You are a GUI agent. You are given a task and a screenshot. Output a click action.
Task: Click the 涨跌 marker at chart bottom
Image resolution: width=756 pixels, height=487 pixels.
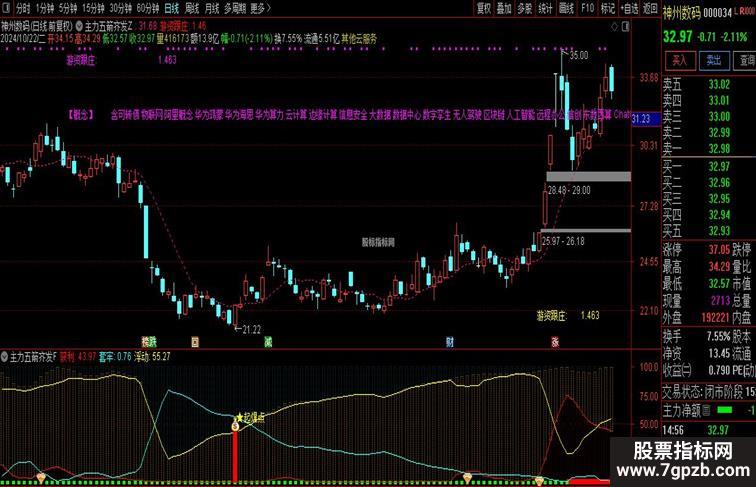pos(149,342)
